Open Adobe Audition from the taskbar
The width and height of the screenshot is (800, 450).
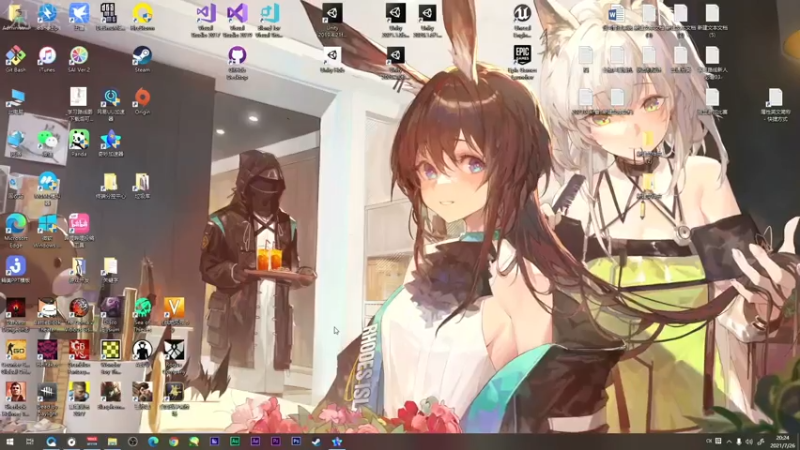click(x=235, y=441)
